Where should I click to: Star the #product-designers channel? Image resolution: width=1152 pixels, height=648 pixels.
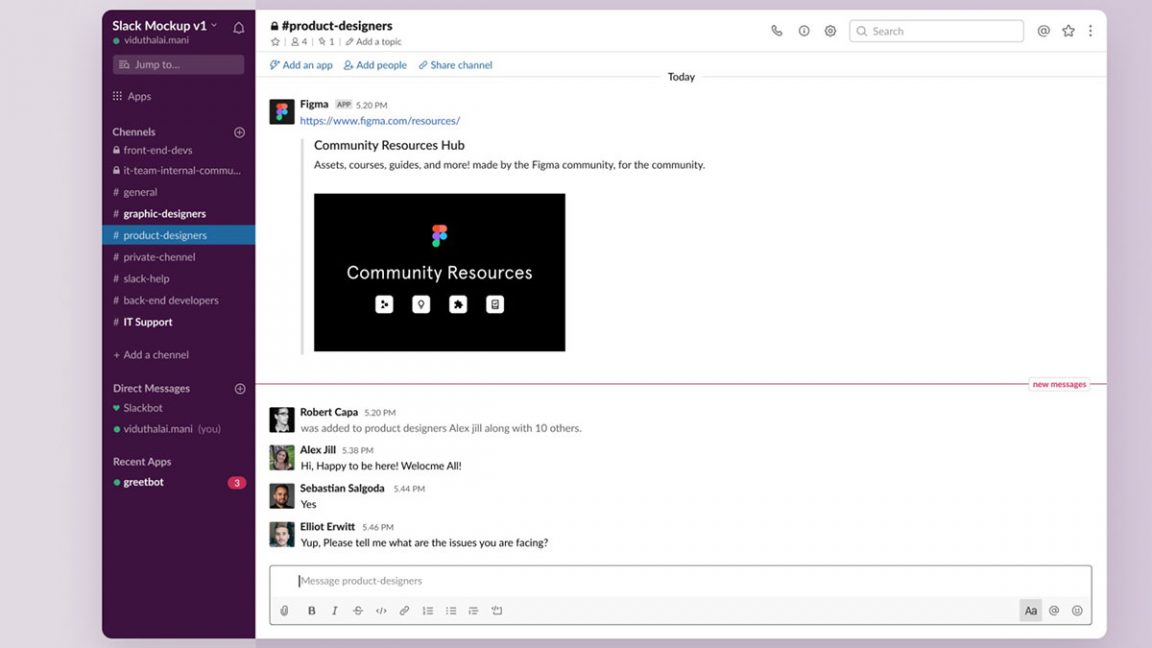tap(276, 42)
